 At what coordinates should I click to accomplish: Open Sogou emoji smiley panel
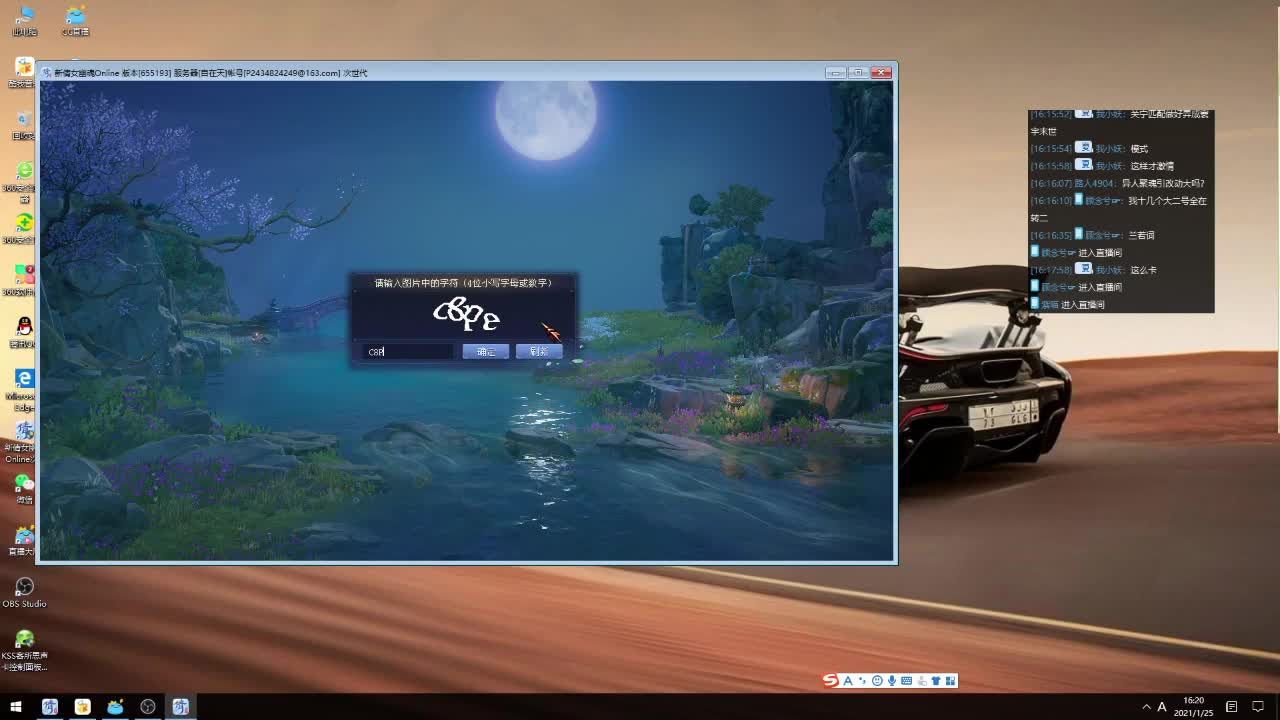point(877,681)
